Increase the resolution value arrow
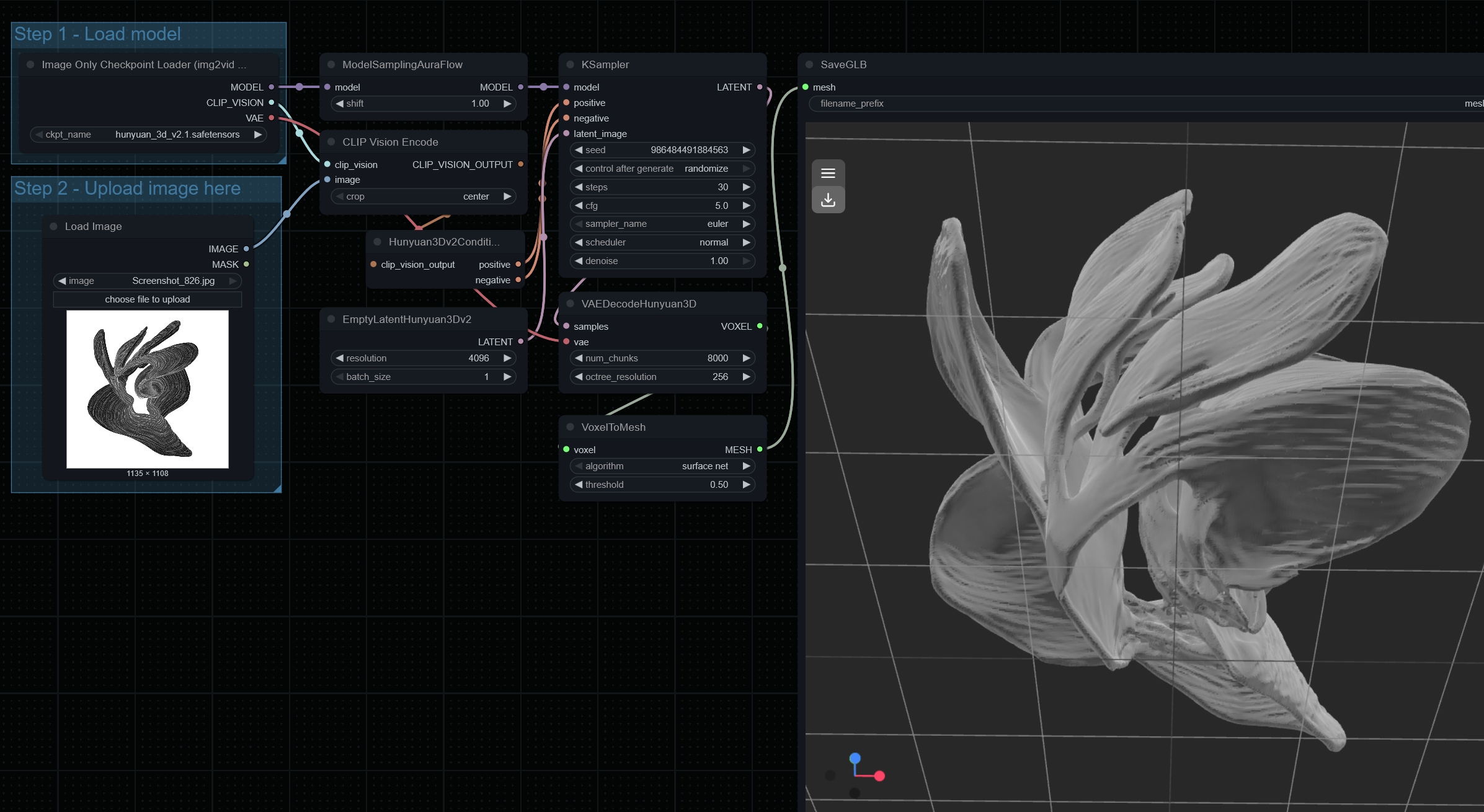 click(x=507, y=358)
